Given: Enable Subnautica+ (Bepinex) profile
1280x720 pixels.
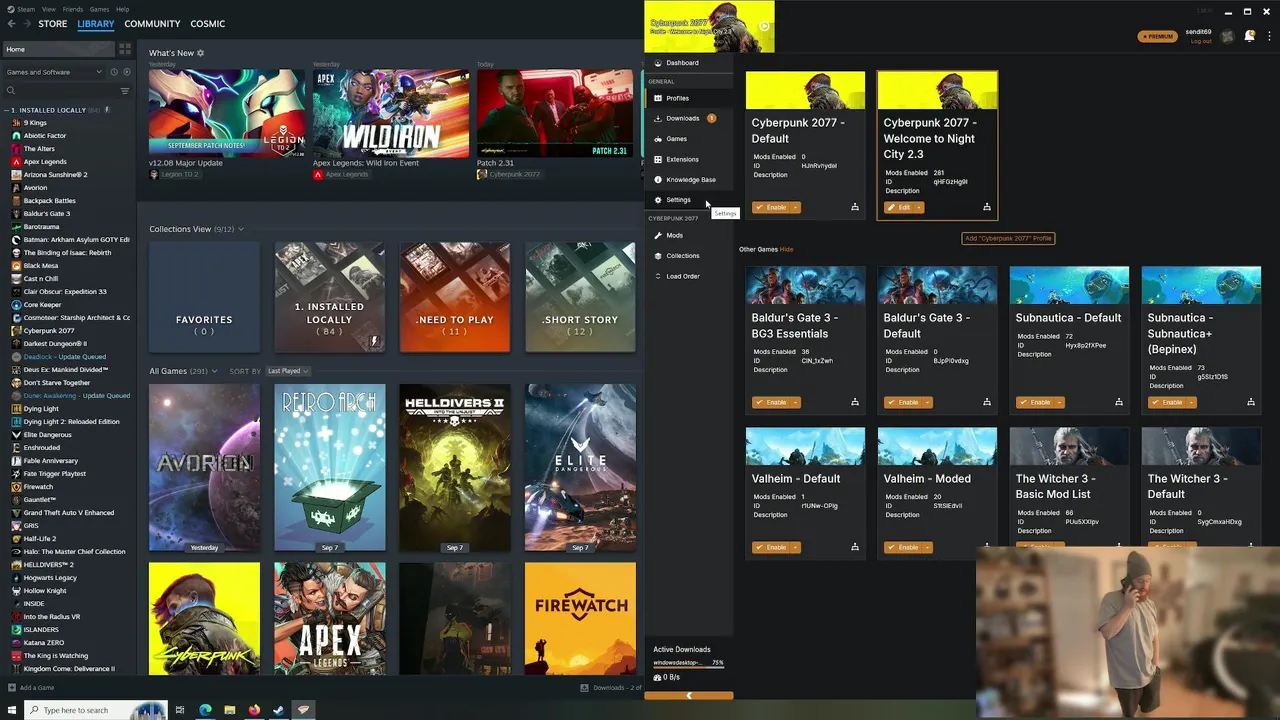Looking at the screenshot, I should pos(1167,402).
